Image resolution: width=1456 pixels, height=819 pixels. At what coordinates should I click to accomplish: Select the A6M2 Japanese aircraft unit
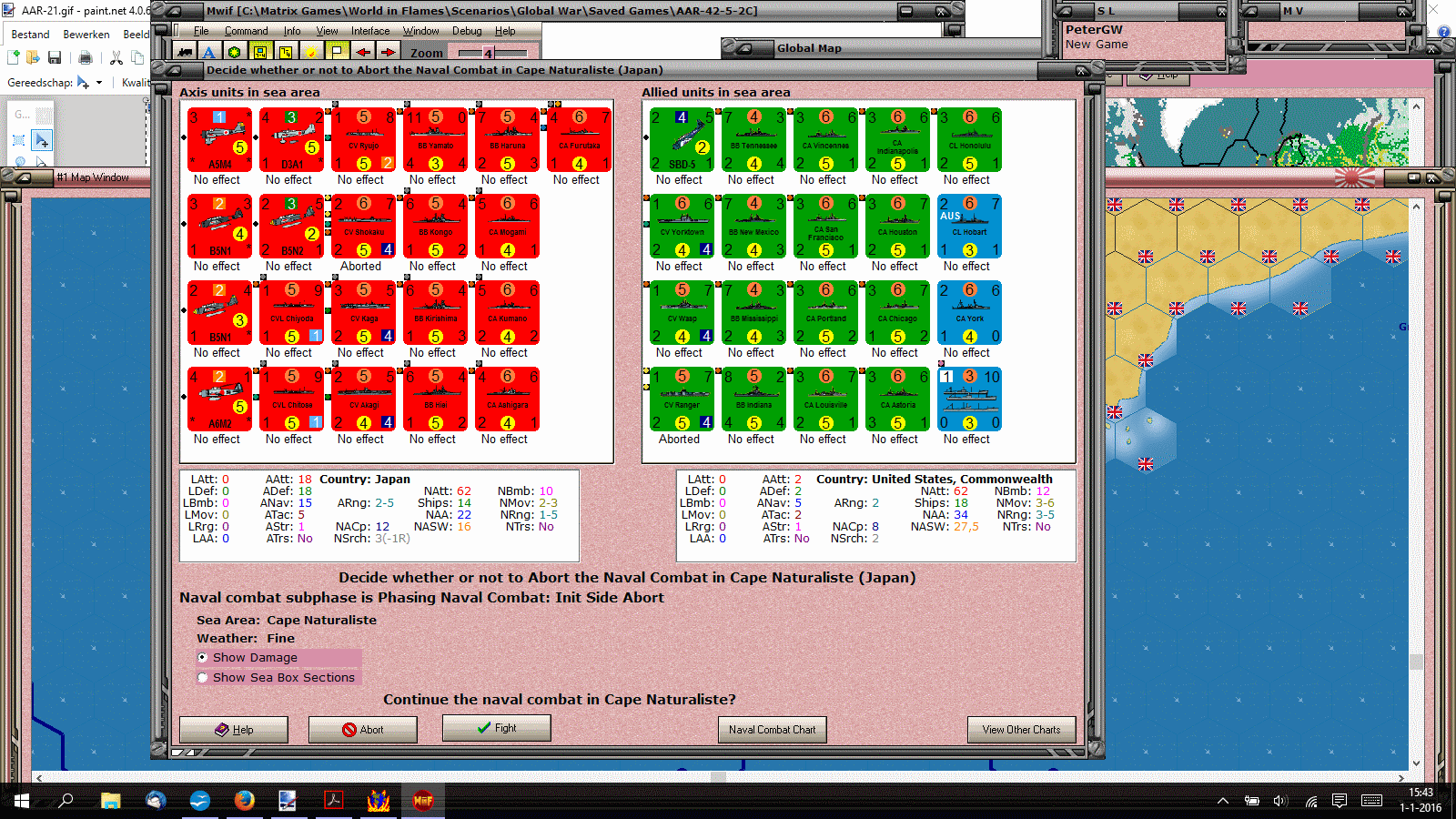click(219, 399)
